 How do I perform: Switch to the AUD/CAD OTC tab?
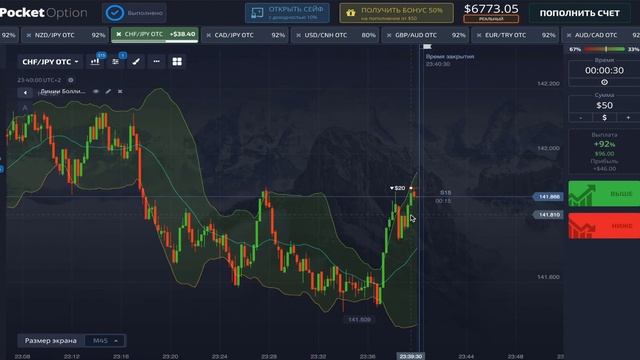coord(601,35)
